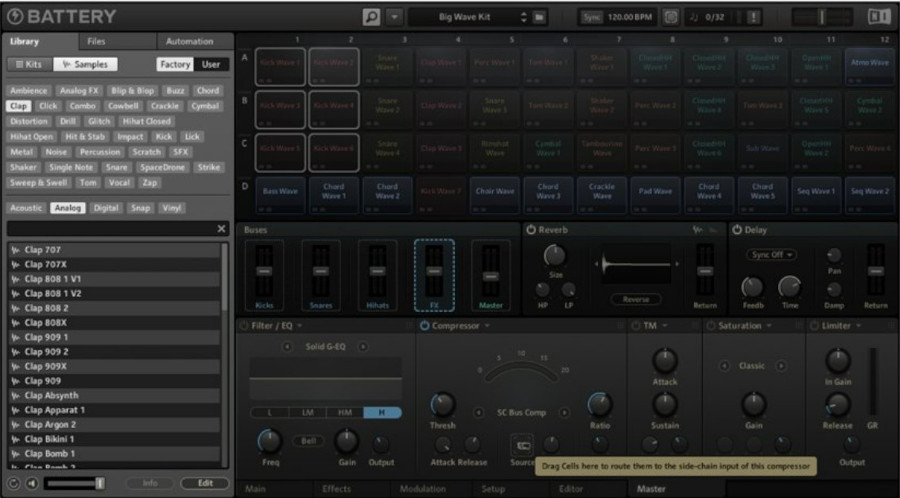Clear the search with the X icon
This screenshot has width=900, height=498.
(x=222, y=229)
